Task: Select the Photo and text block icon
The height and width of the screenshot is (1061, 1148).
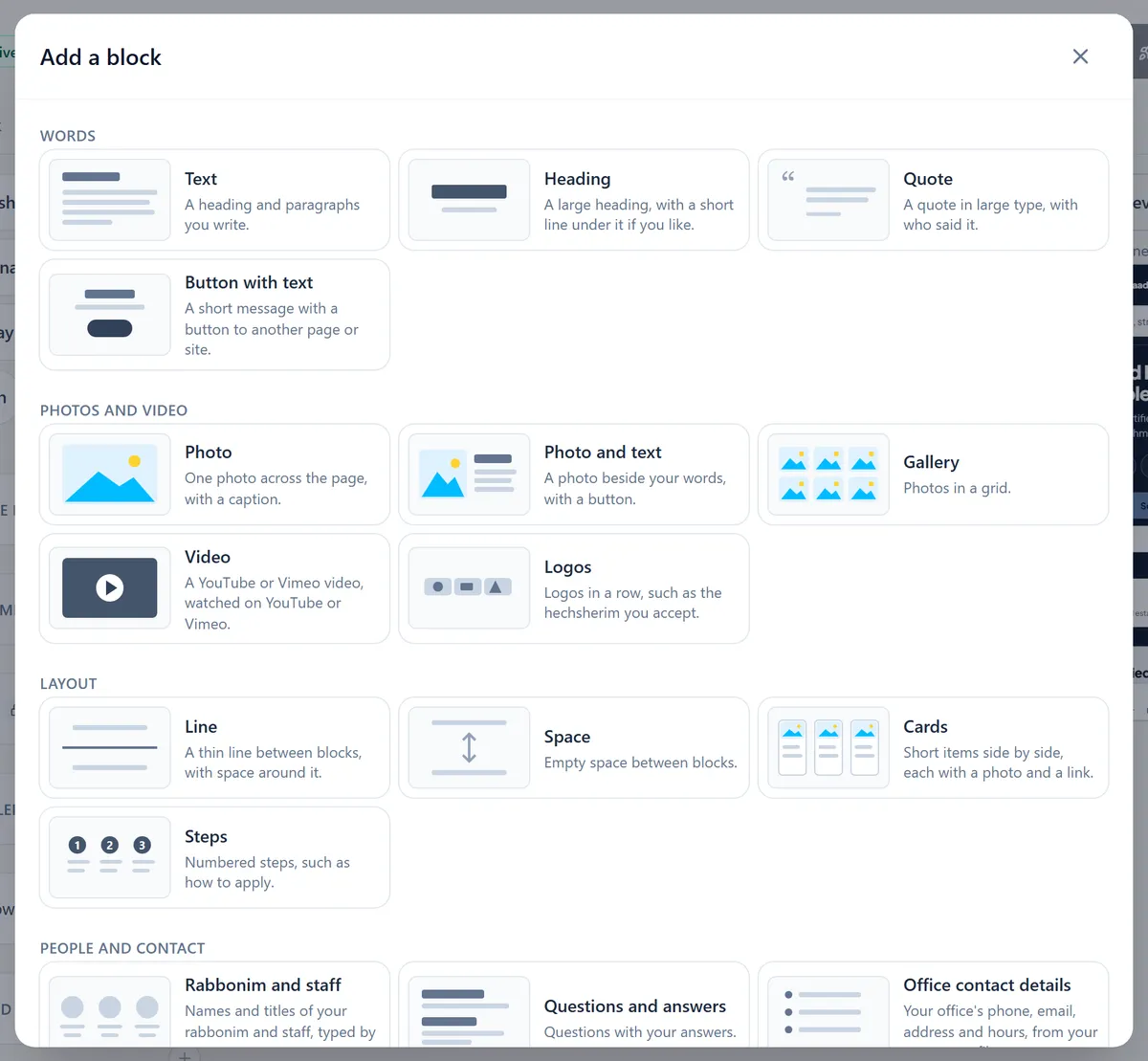Action: 469,475
